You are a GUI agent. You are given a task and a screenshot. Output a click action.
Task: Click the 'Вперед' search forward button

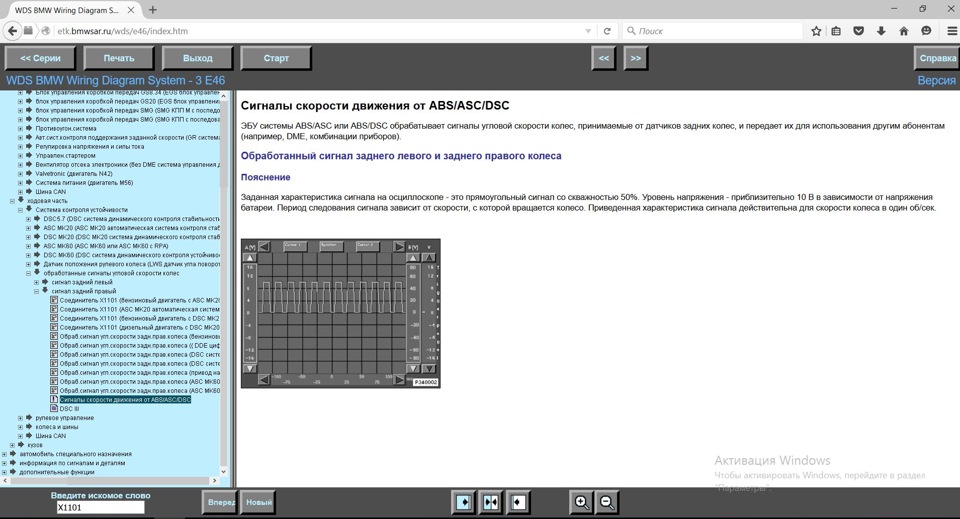click(x=220, y=502)
